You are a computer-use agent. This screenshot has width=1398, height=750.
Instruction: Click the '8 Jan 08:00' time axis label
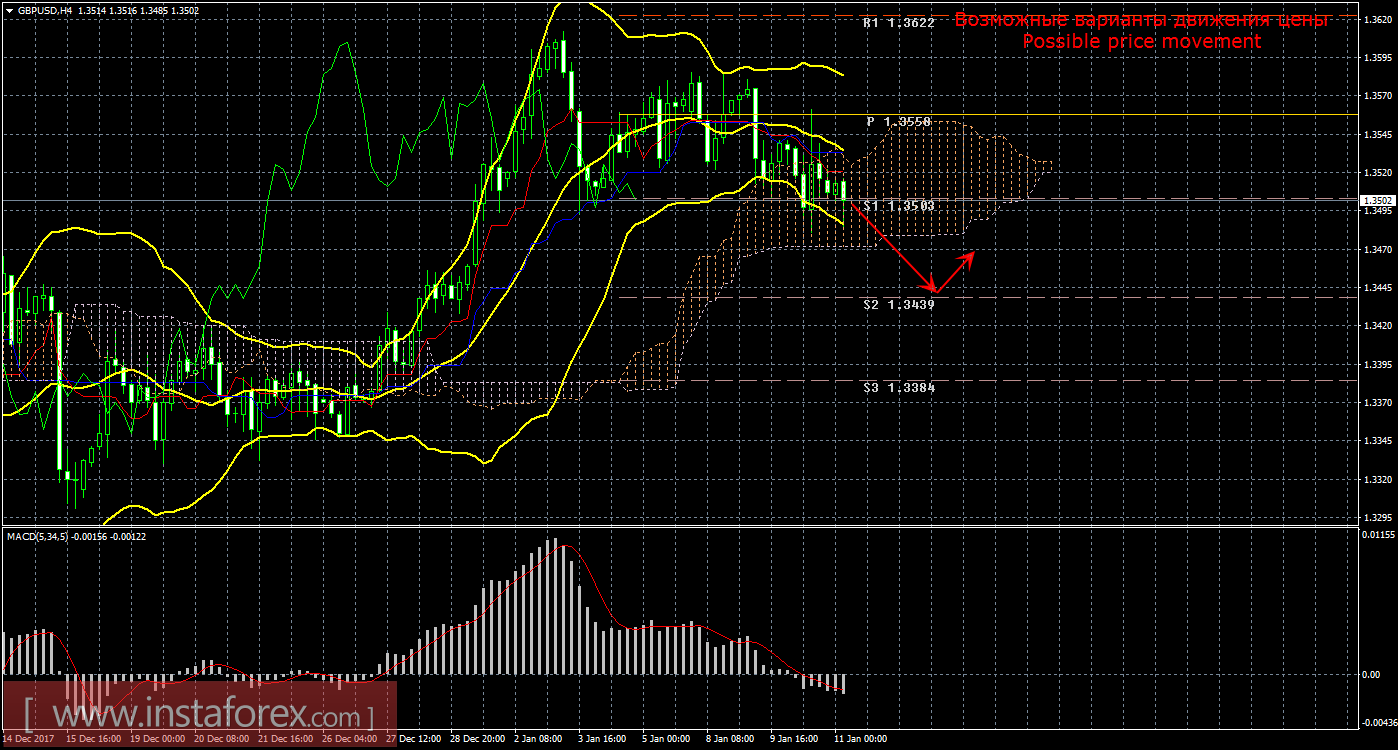[732, 739]
